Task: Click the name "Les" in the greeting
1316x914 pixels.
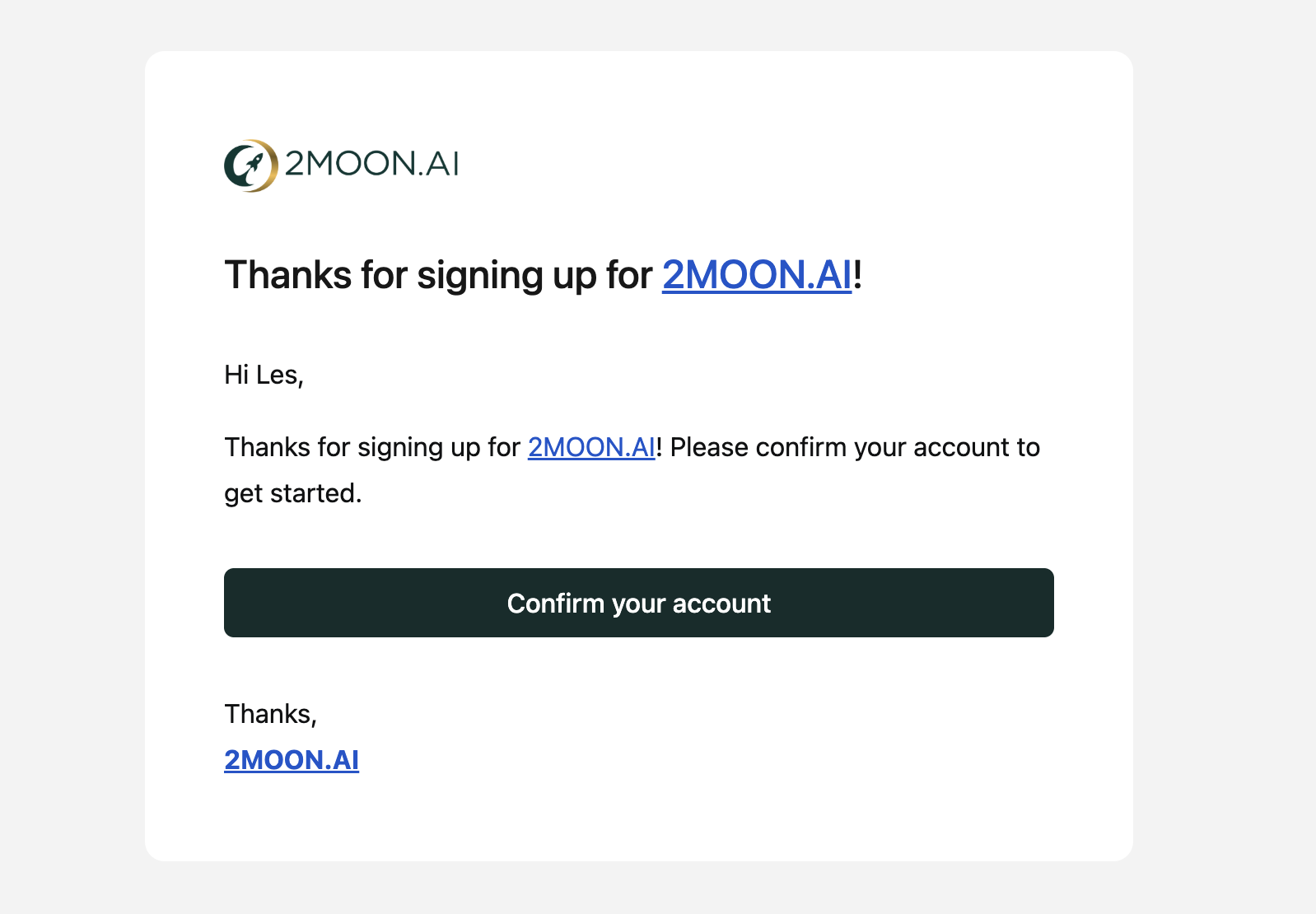Action: 277,375
